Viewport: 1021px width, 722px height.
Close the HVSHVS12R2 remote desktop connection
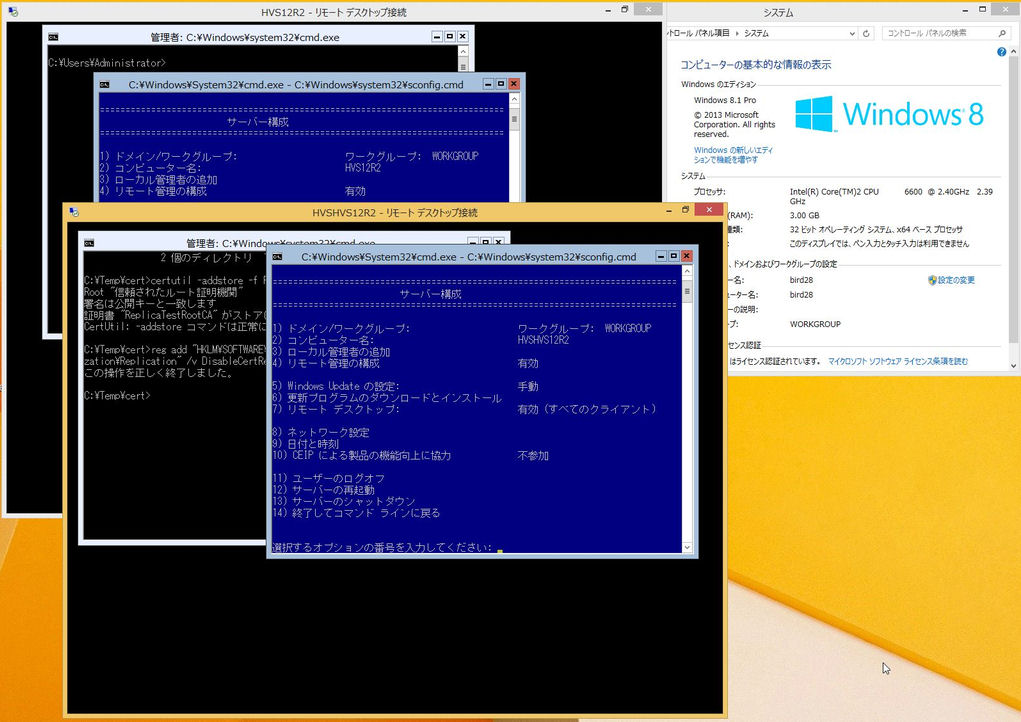(708, 210)
